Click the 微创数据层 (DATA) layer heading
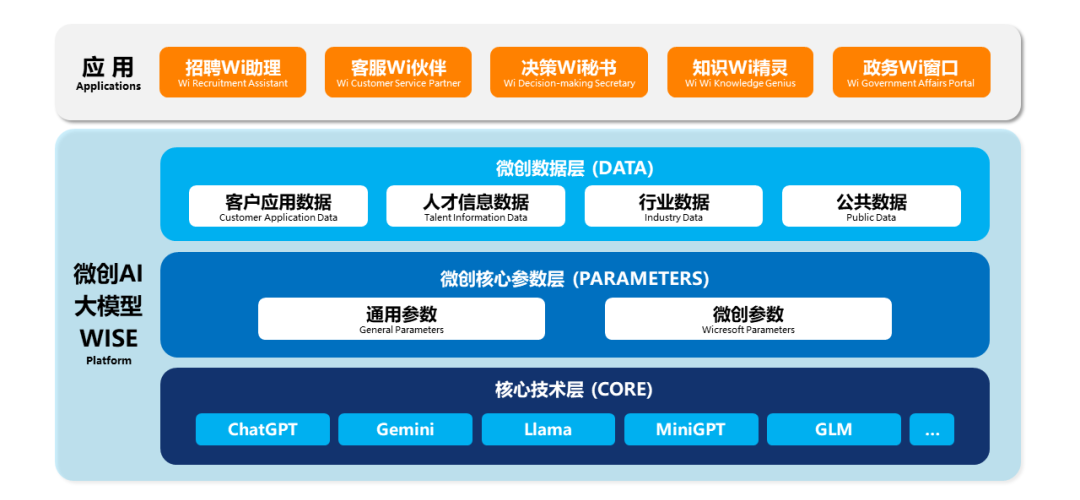This screenshot has width=1080, height=500. pyautogui.click(x=574, y=168)
